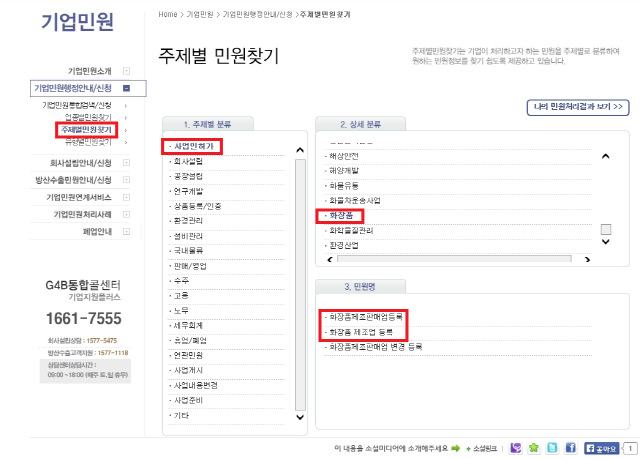This screenshot has width=640, height=459.
Task: Click the left arrow of the 상세 분류 horizontal scrollbar
Action: click(x=330, y=259)
